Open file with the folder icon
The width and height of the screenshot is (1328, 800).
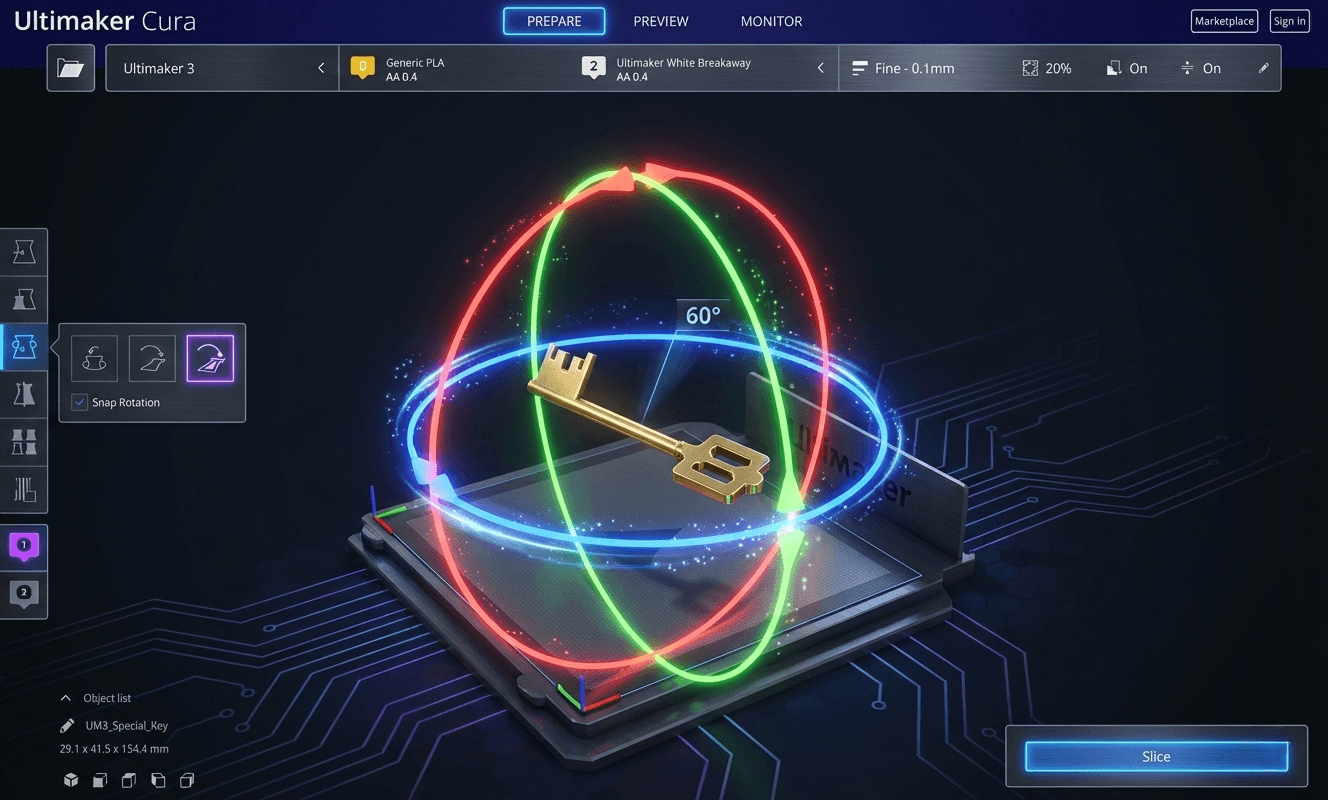[x=71, y=68]
